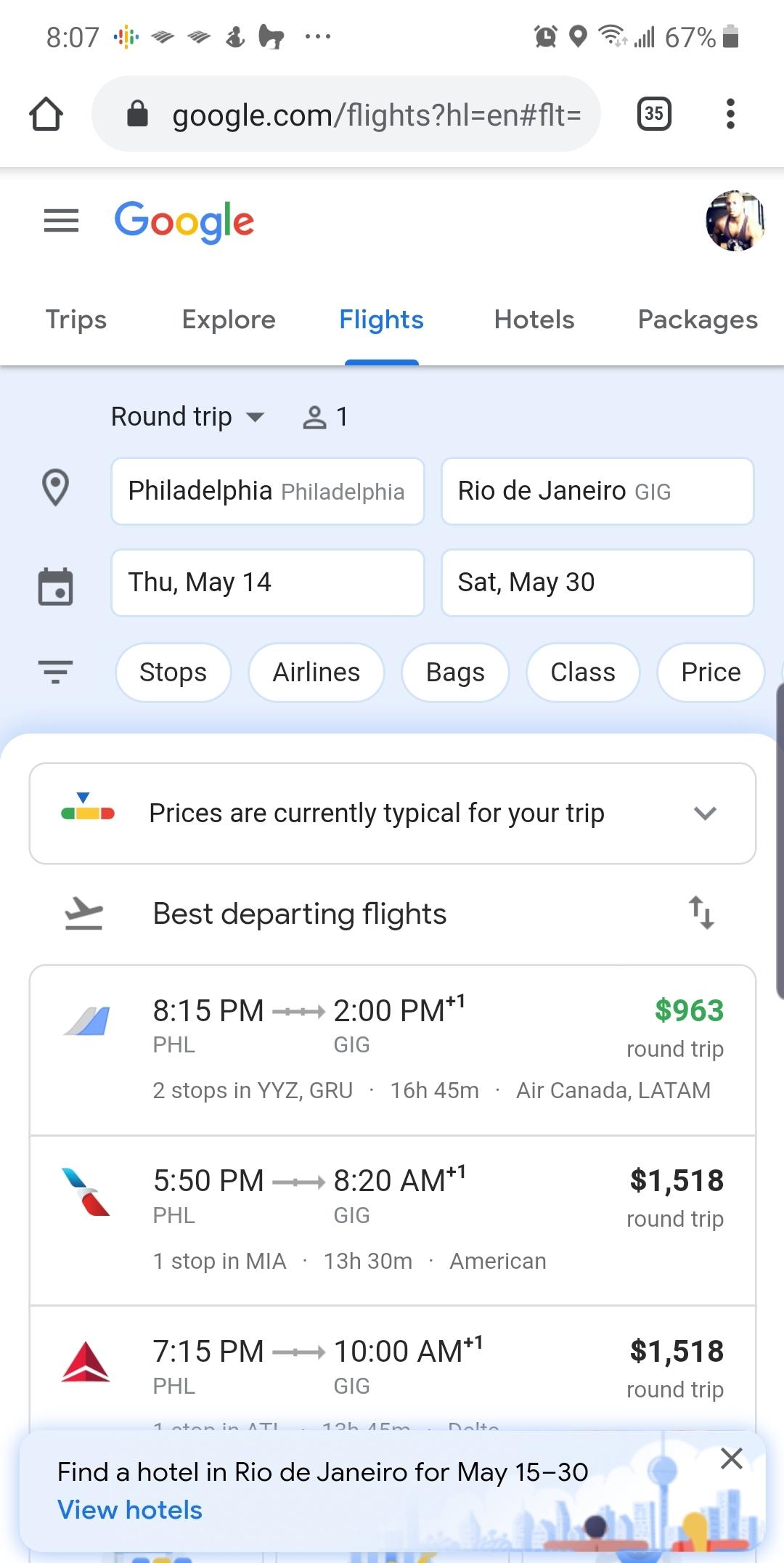Tap the Google account profile picture
784x1563 pixels.
[x=735, y=221]
